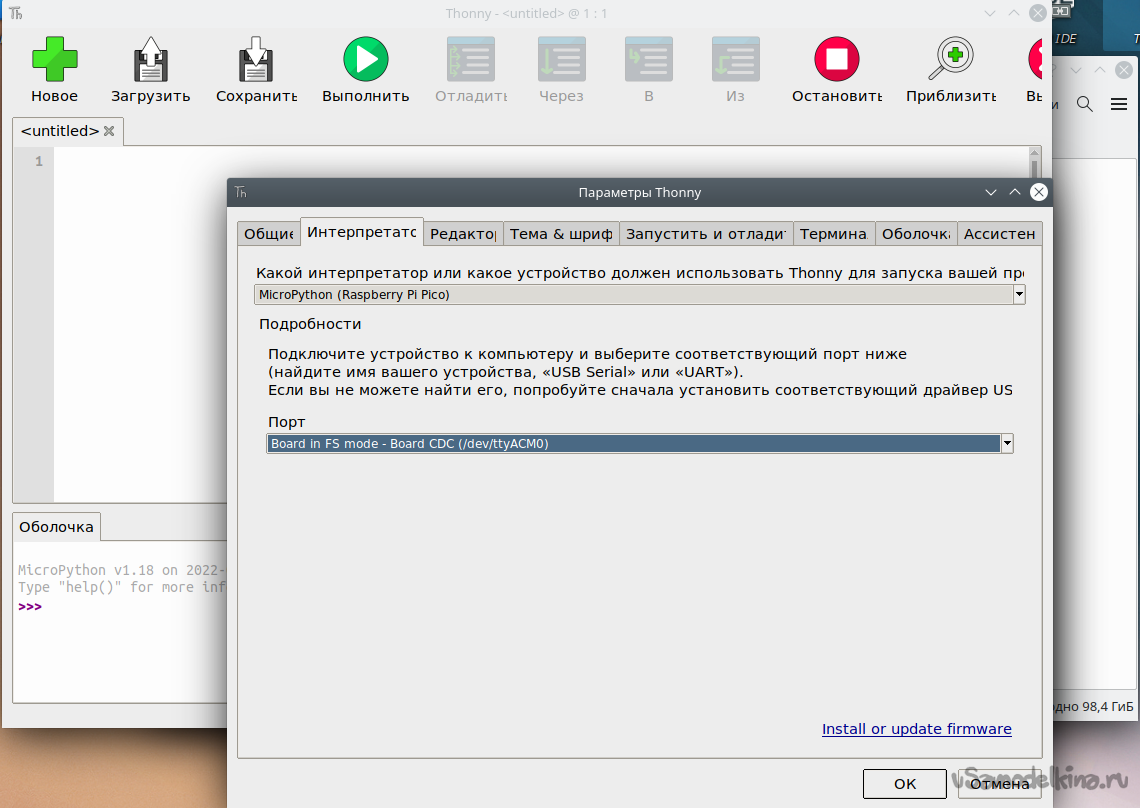Step into using the В icon
Image resolution: width=1140 pixels, height=808 pixels.
[x=649, y=59]
